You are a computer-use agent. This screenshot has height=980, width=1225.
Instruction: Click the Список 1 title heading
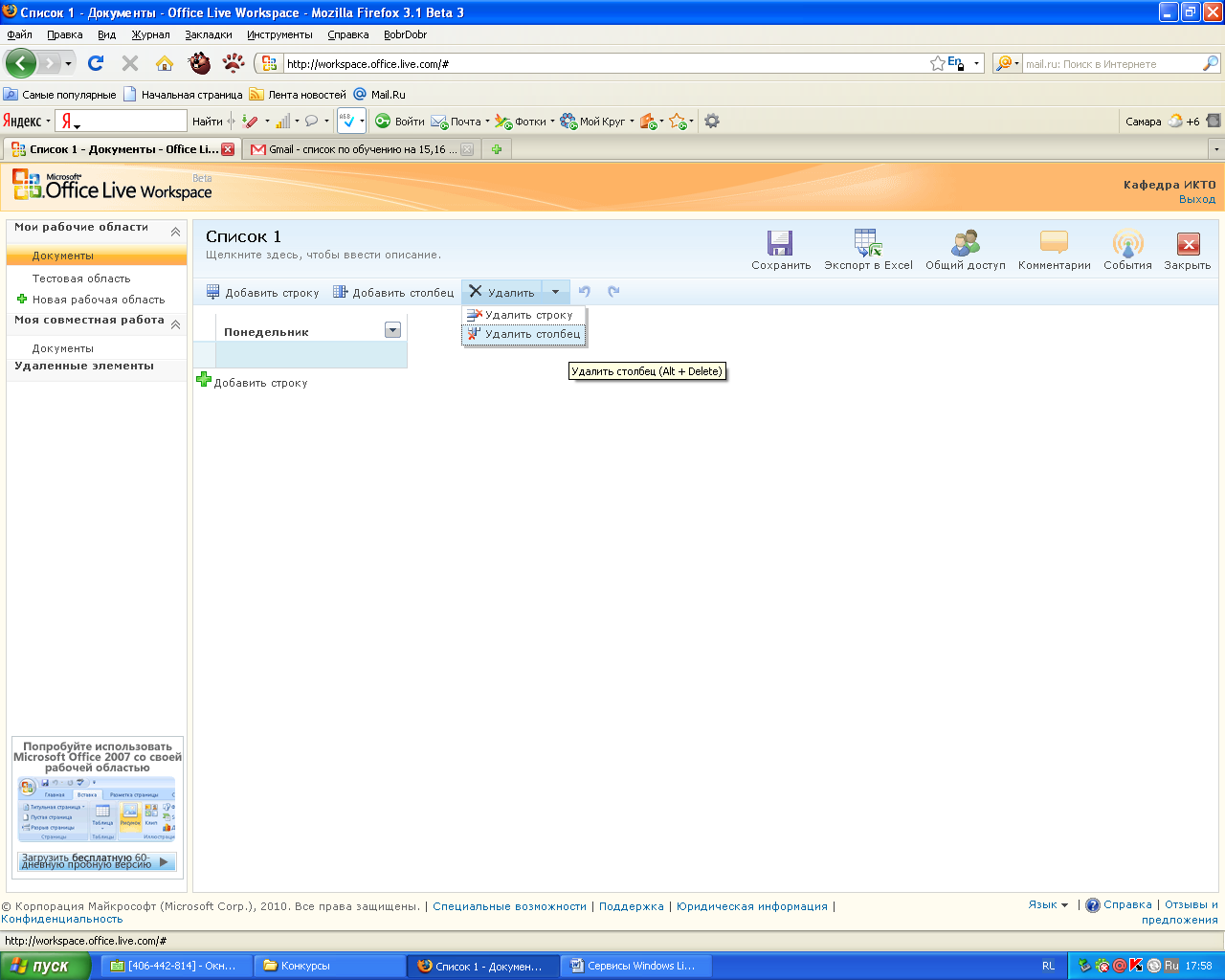[x=243, y=236]
